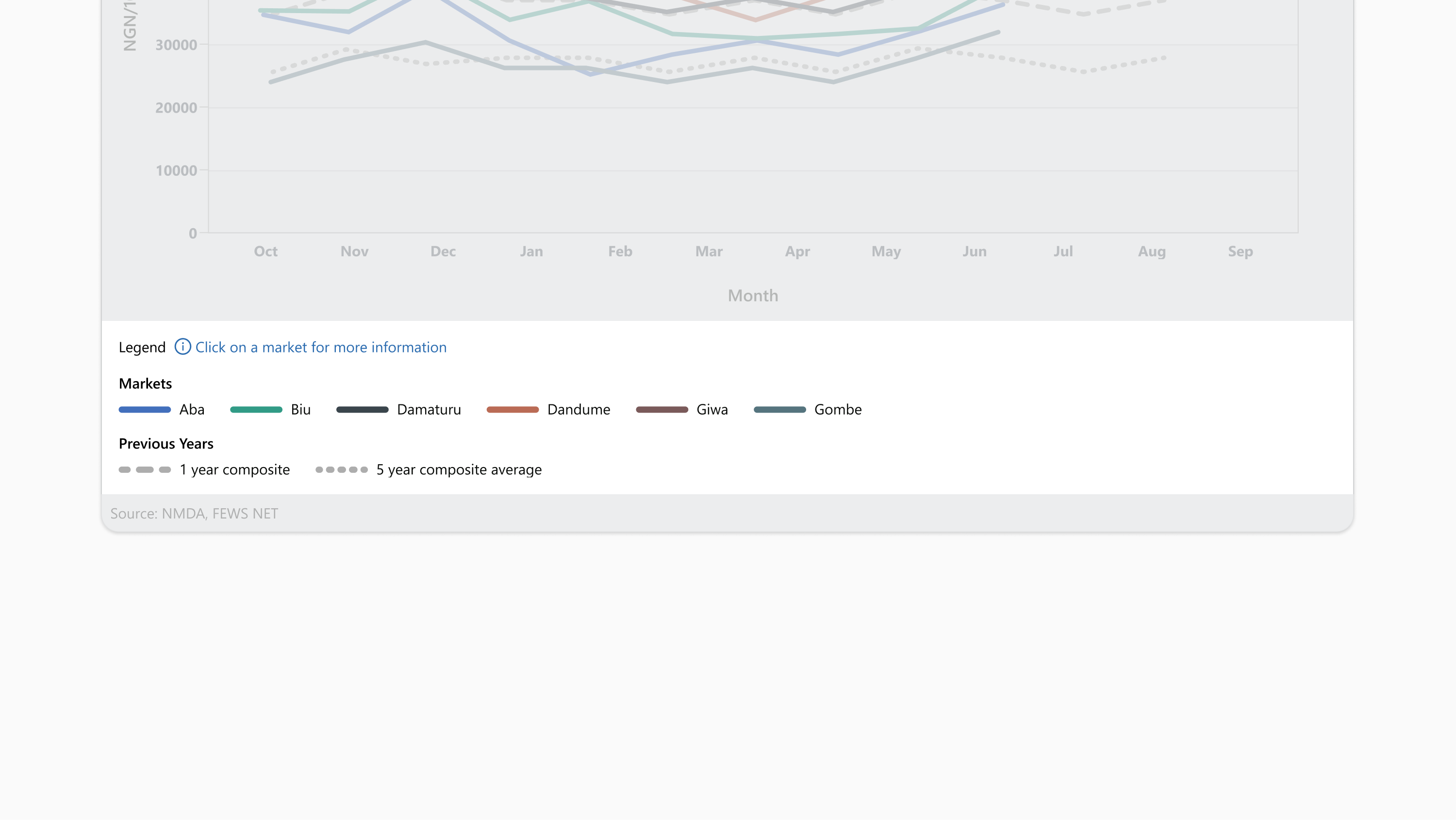Viewport: 1456px width, 820px height.
Task: Click the Dandume orange line swatch
Action: click(x=513, y=409)
